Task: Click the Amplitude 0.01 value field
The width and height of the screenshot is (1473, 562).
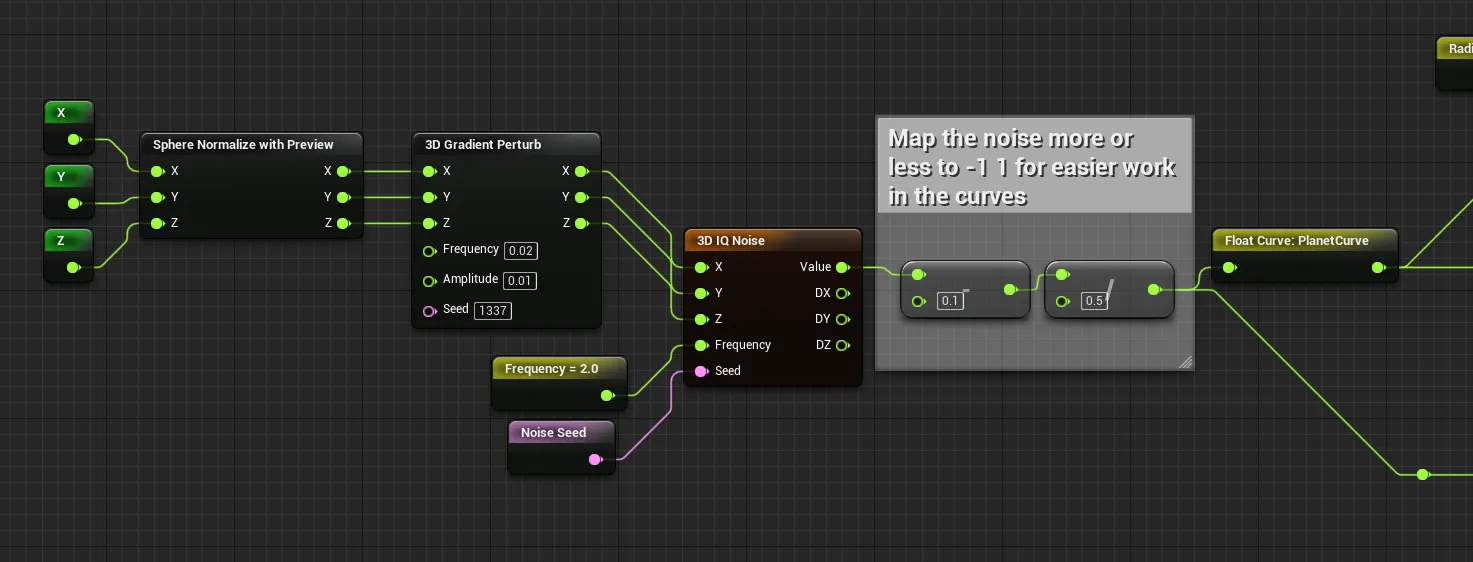Action: click(x=520, y=281)
